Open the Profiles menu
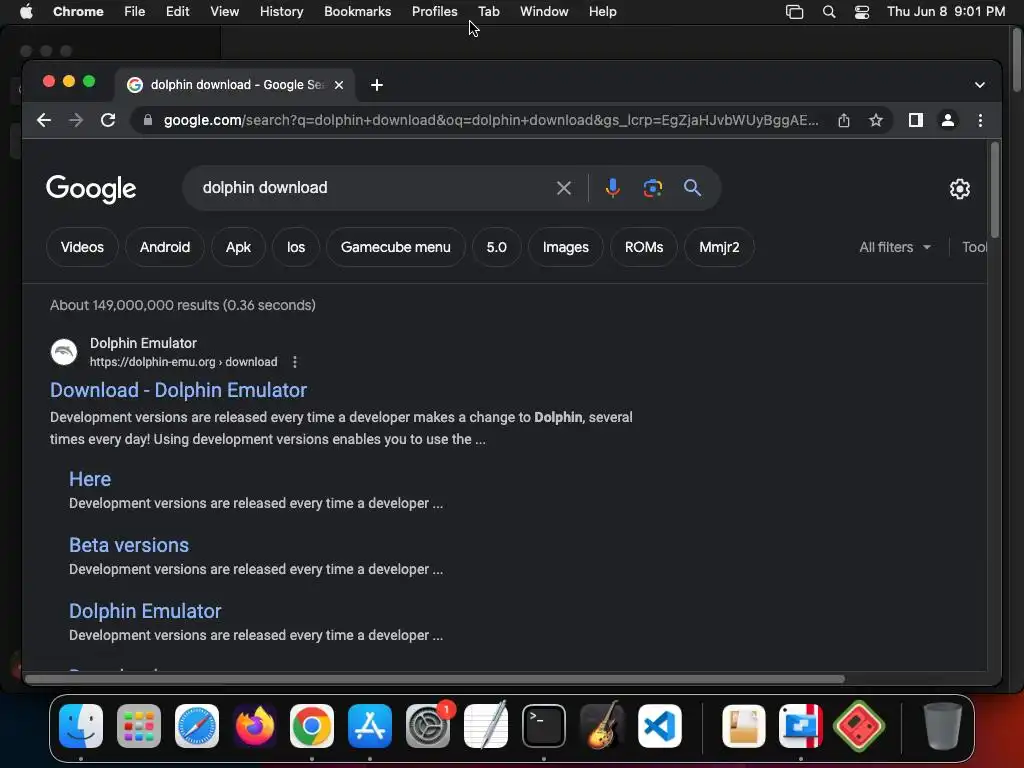The image size is (1024, 768). (434, 12)
